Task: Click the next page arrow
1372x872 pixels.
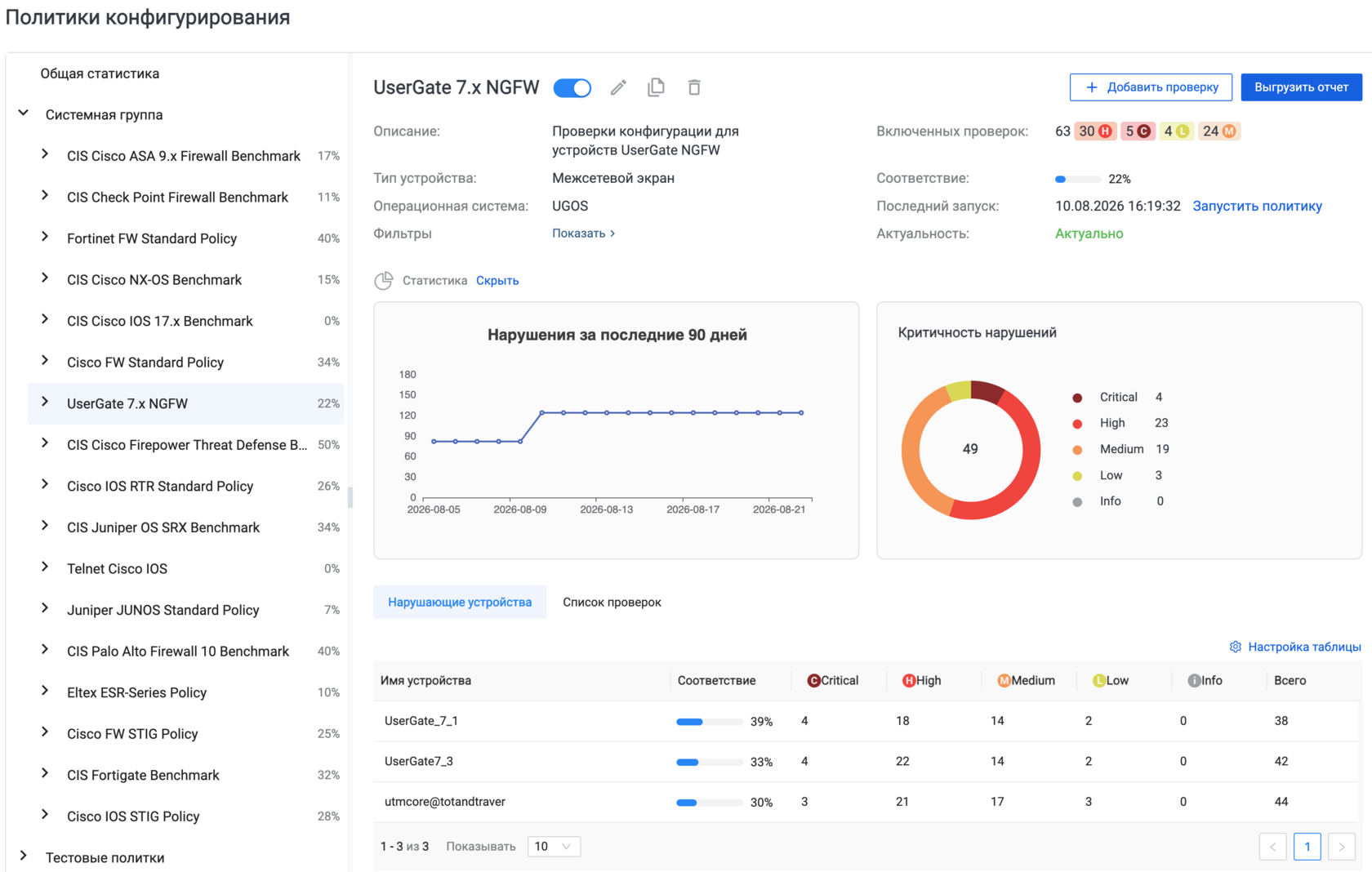Action: pyautogui.click(x=1342, y=847)
